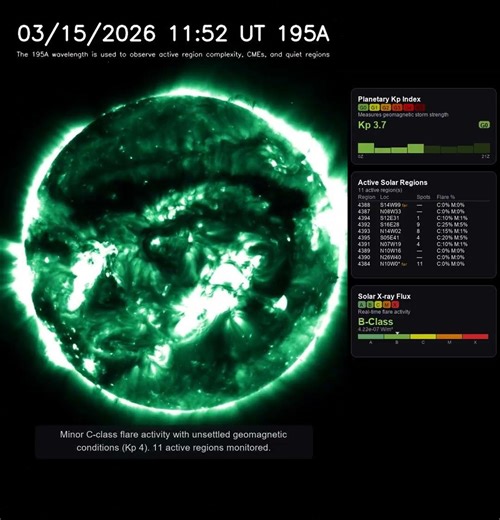Select region row 4391
500x520 pixels.
coord(423,244)
